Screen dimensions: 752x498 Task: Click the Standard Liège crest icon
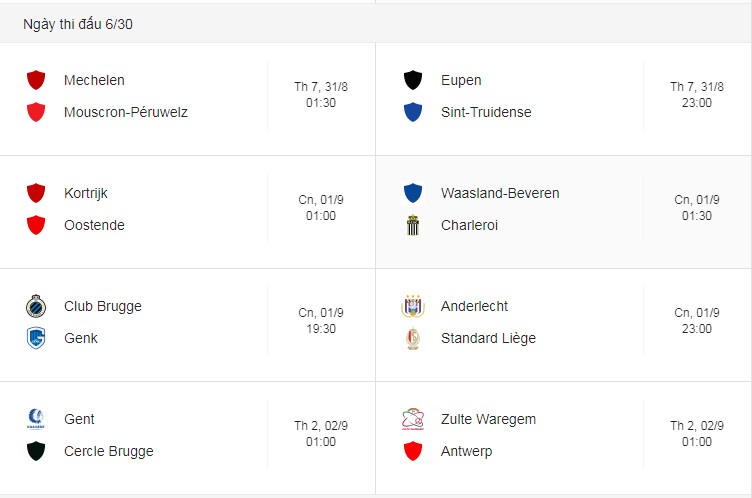[412, 338]
